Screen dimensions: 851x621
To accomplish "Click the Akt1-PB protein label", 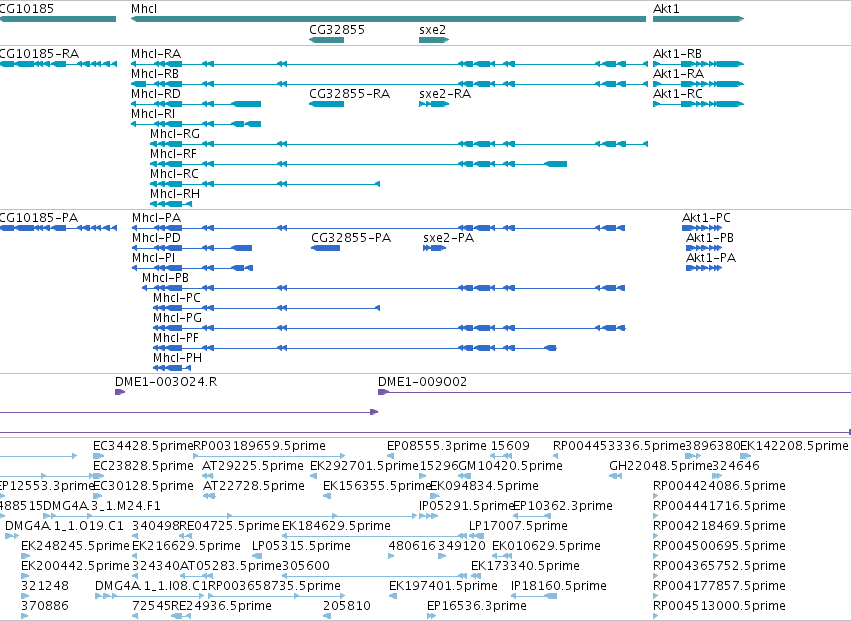I will [710, 238].
